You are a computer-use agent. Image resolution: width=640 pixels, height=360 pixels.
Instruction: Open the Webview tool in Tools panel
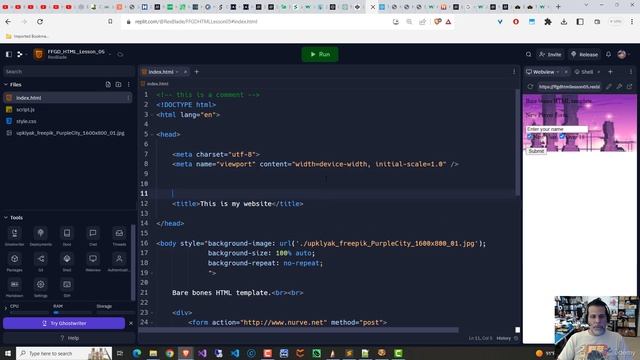pyautogui.click(x=93, y=262)
